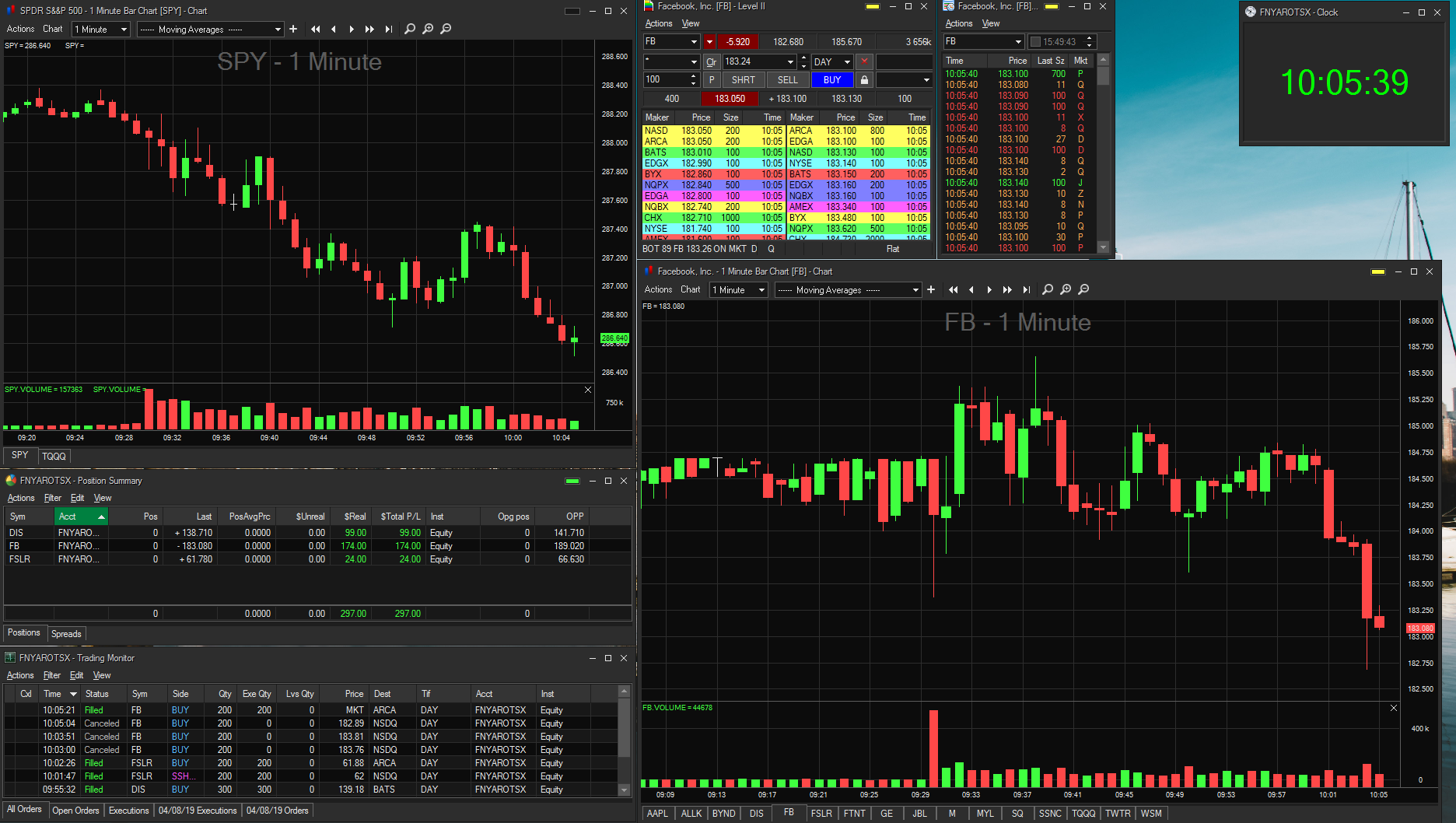
Task: Step back one bar in FB chart
Action: pyautogui.click(x=971, y=289)
